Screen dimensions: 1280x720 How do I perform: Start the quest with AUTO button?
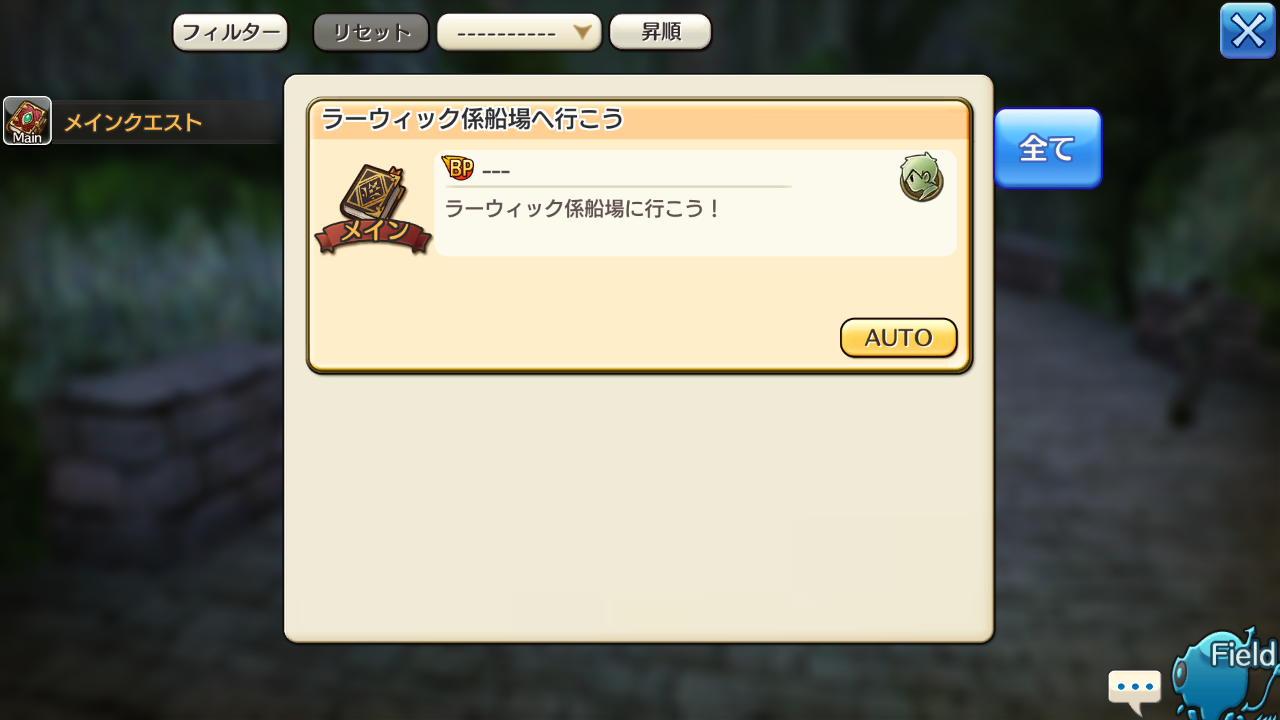898,338
